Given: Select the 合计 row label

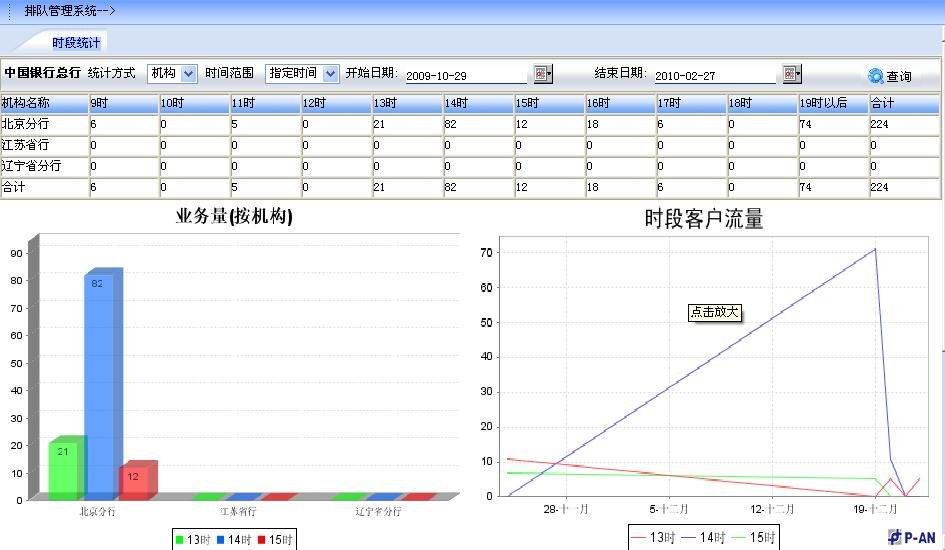Looking at the screenshot, I should [13, 187].
